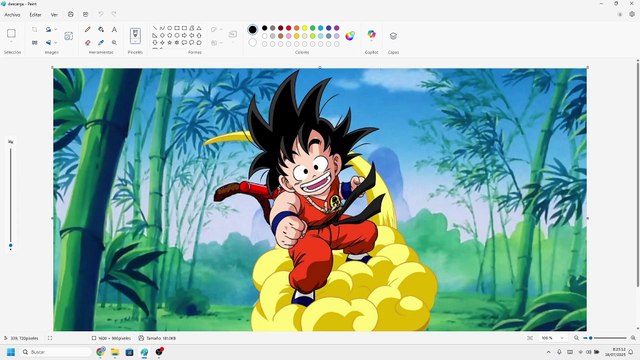Image resolution: width=640 pixels, height=360 pixels.
Task: Pick the Oval shape
Action: tap(169, 28)
